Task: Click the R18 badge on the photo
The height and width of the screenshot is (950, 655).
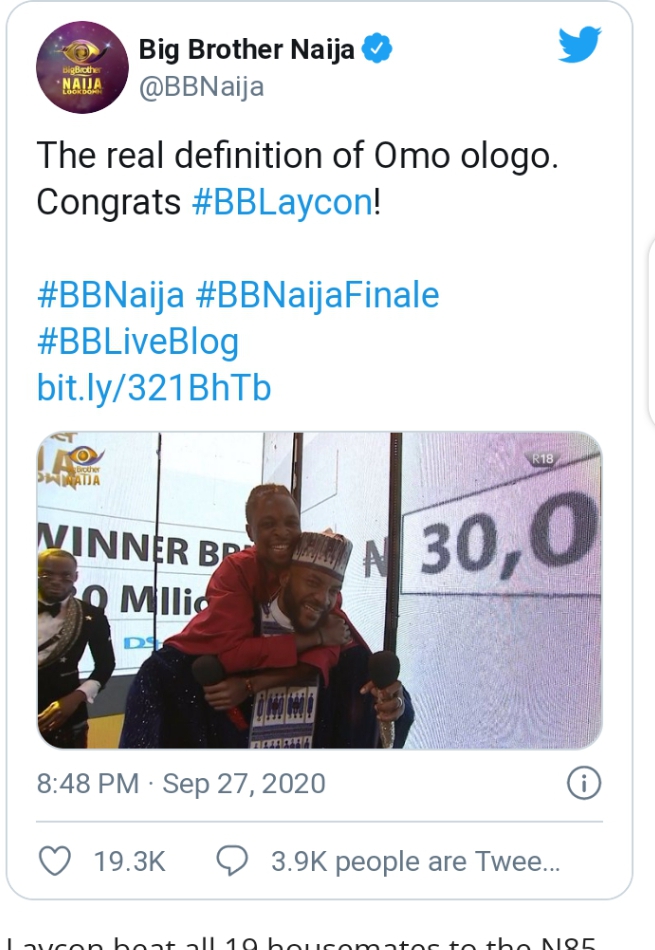Action: [x=543, y=459]
